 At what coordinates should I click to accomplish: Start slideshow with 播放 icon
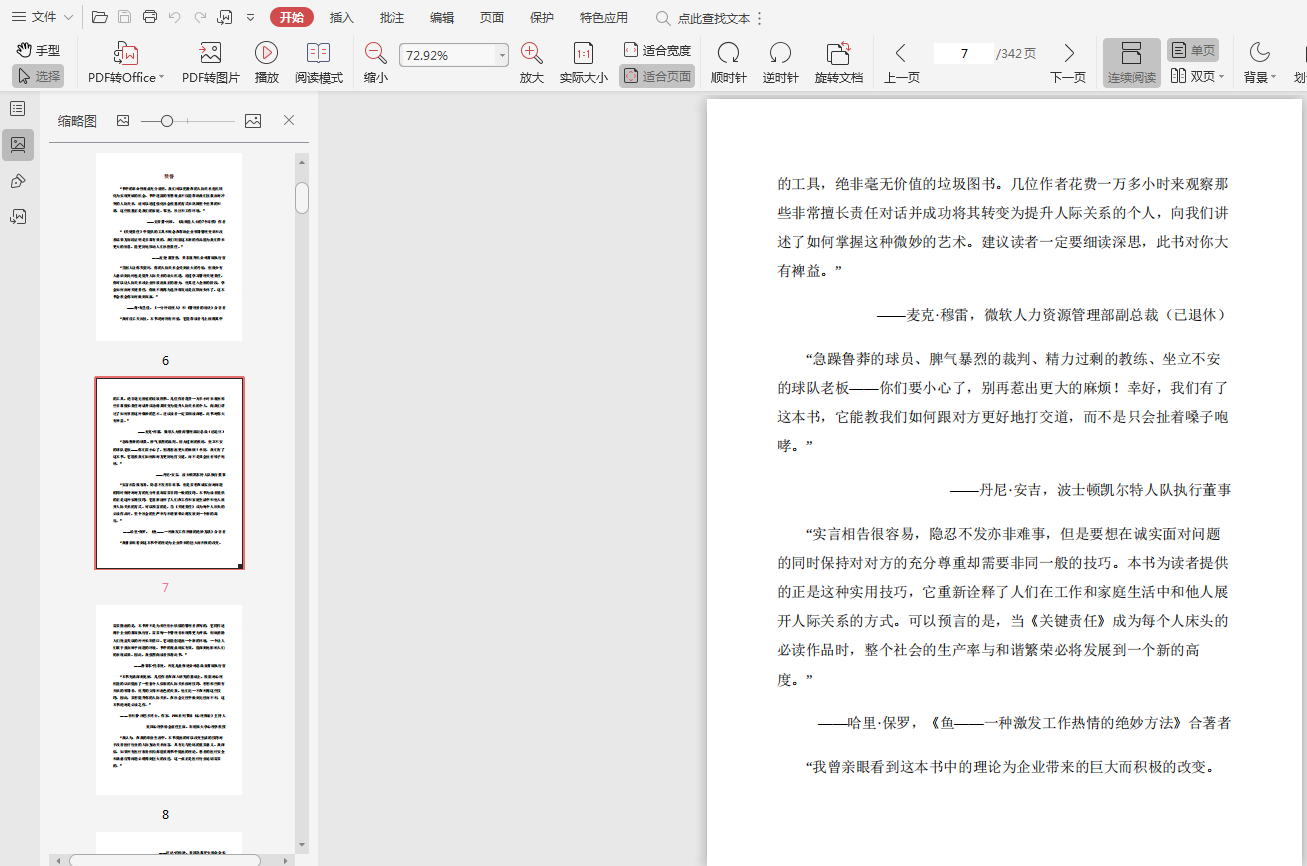[x=266, y=54]
